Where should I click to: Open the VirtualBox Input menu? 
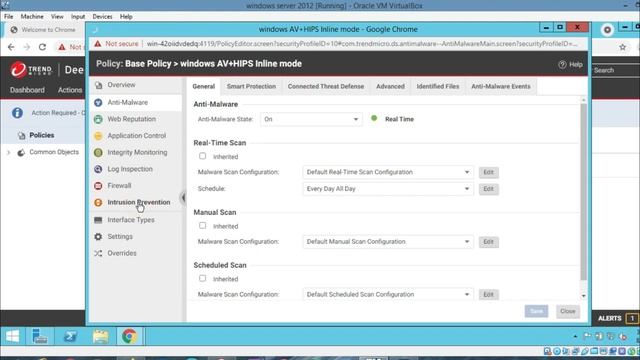pyautogui.click(x=78, y=17)
